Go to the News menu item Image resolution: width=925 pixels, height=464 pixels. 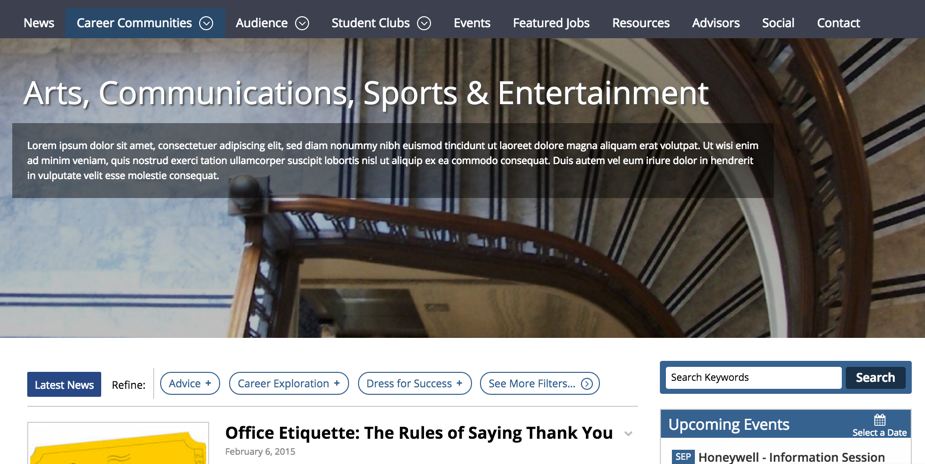pyautogui.click(x=39, y=23)
